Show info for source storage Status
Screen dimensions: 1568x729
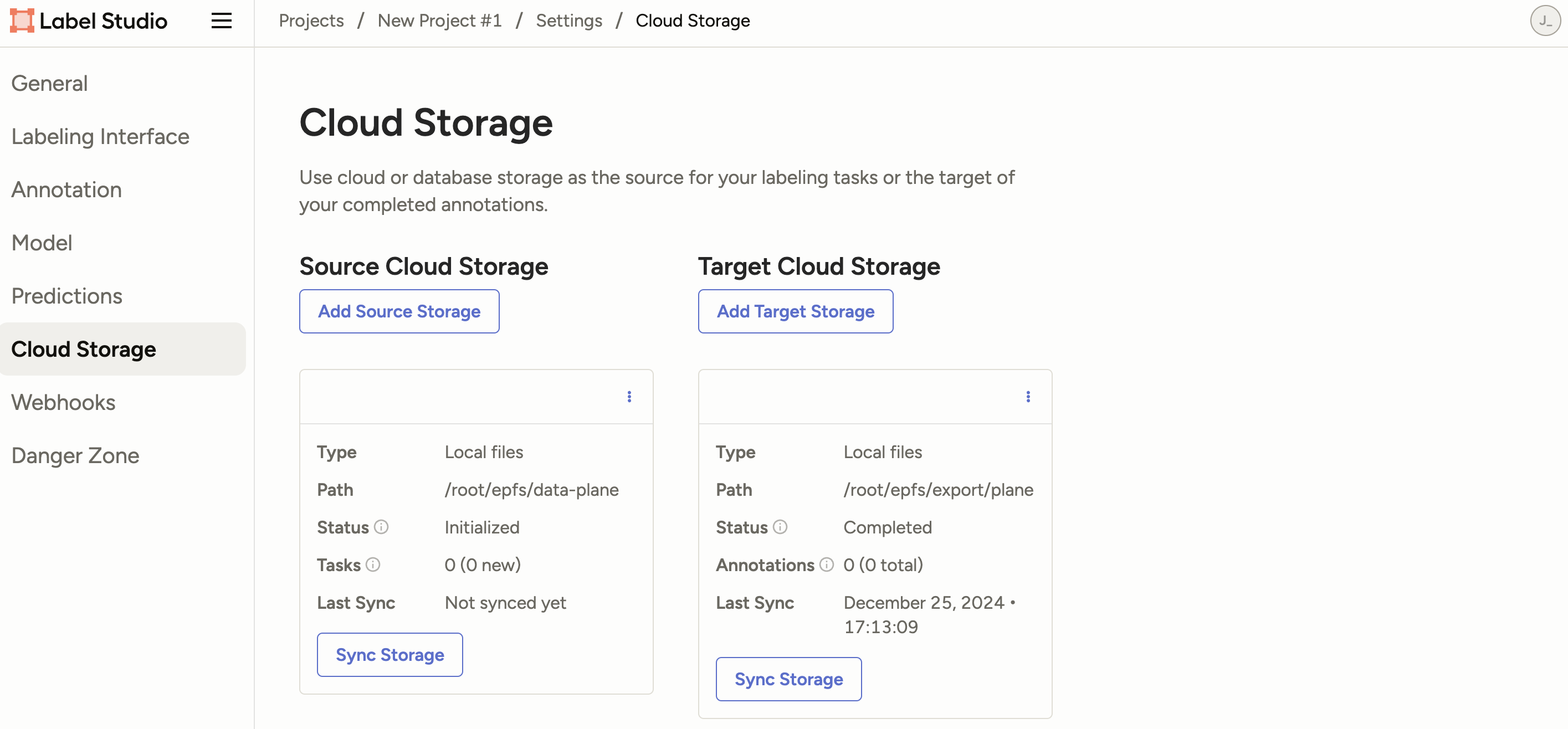[x=381, y=527]
